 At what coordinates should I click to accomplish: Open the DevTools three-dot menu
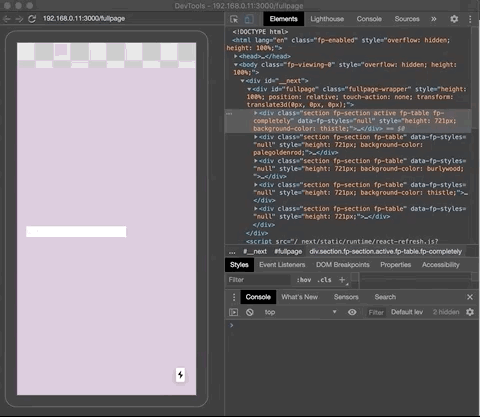470,19
